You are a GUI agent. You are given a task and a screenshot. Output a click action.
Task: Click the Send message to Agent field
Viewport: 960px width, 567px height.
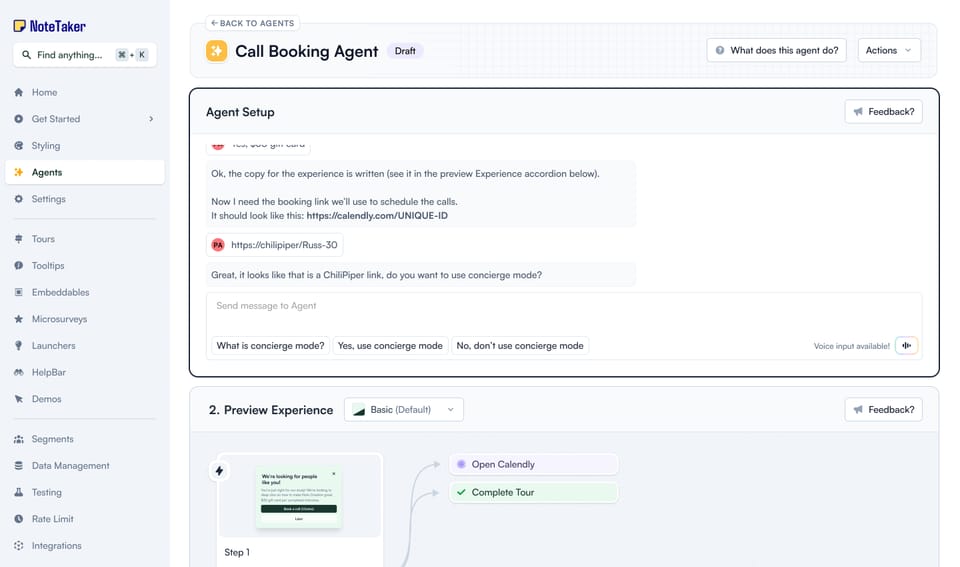(x=563, y=312)
